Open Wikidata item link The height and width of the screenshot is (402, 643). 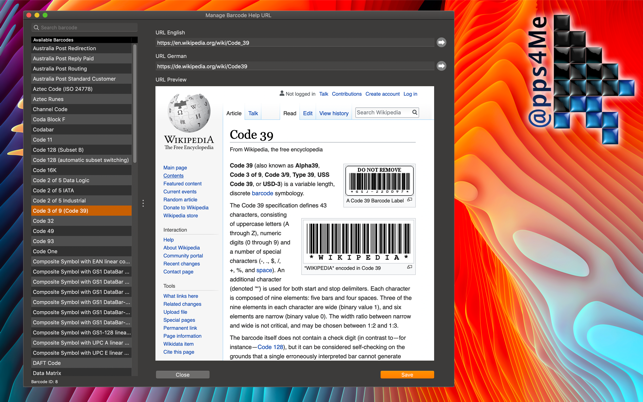(x=178, y=344)
